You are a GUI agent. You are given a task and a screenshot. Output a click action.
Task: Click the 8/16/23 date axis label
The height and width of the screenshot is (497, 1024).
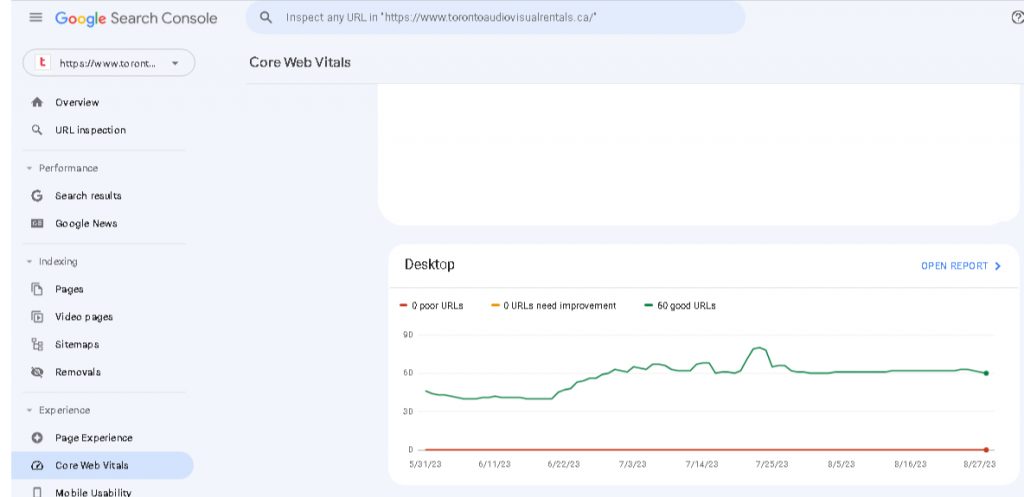click(x=910, y=464)
